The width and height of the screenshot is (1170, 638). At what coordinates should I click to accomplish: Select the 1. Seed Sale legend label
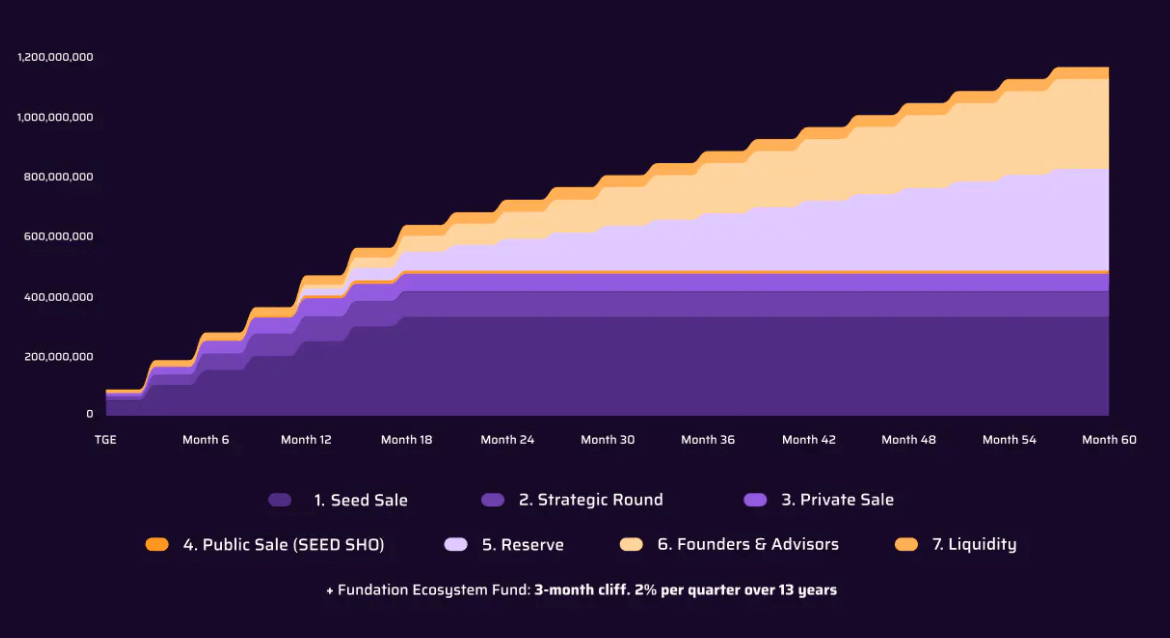[x=360, y=500]
